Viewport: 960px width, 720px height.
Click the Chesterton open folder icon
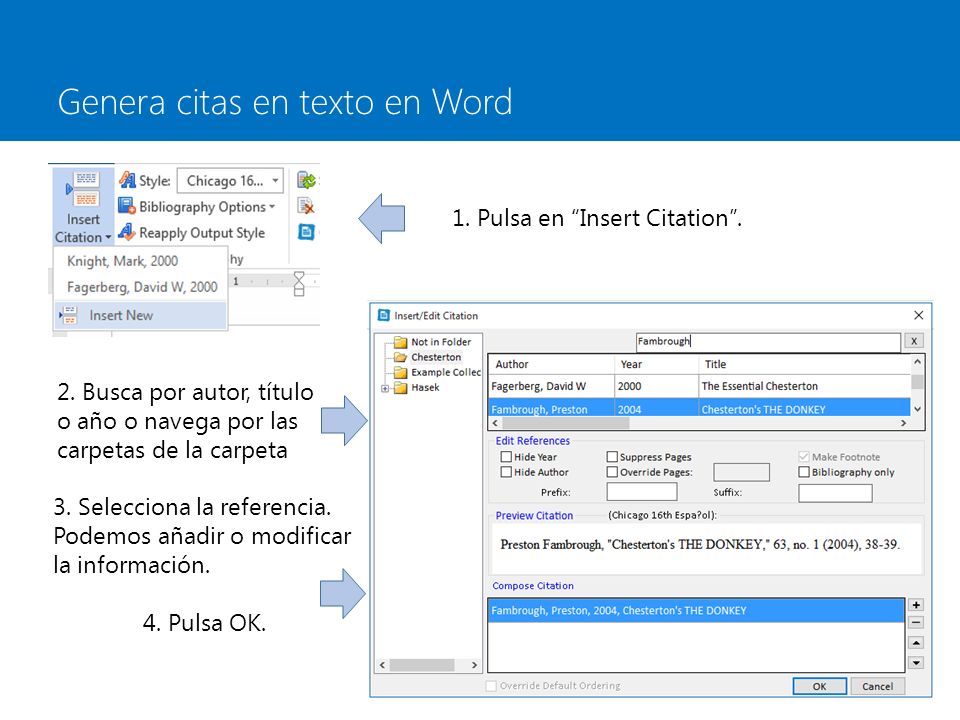click(x=401, y=357)
